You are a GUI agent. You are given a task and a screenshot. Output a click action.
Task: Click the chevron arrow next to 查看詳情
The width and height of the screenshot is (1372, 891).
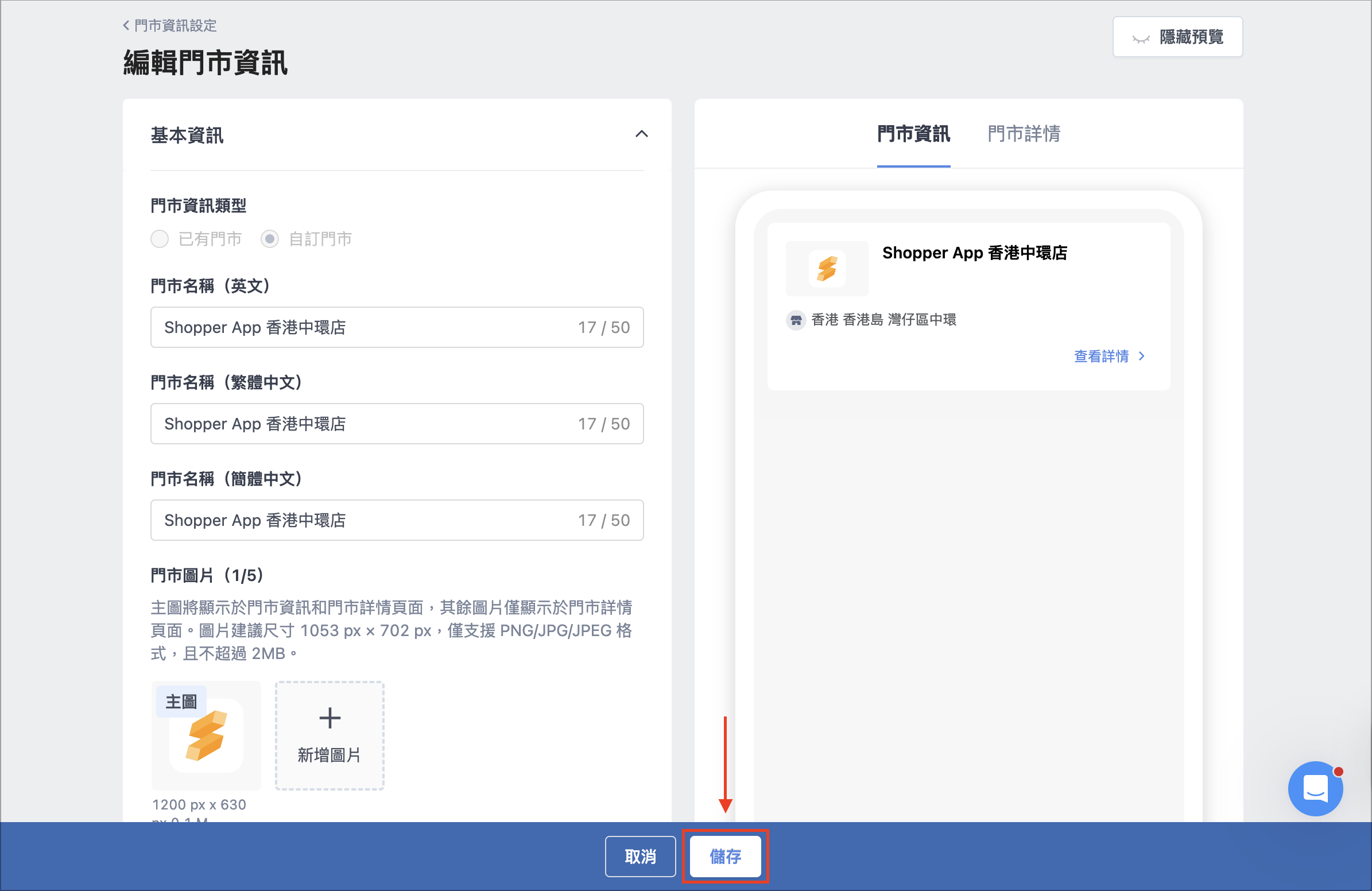1141,356
